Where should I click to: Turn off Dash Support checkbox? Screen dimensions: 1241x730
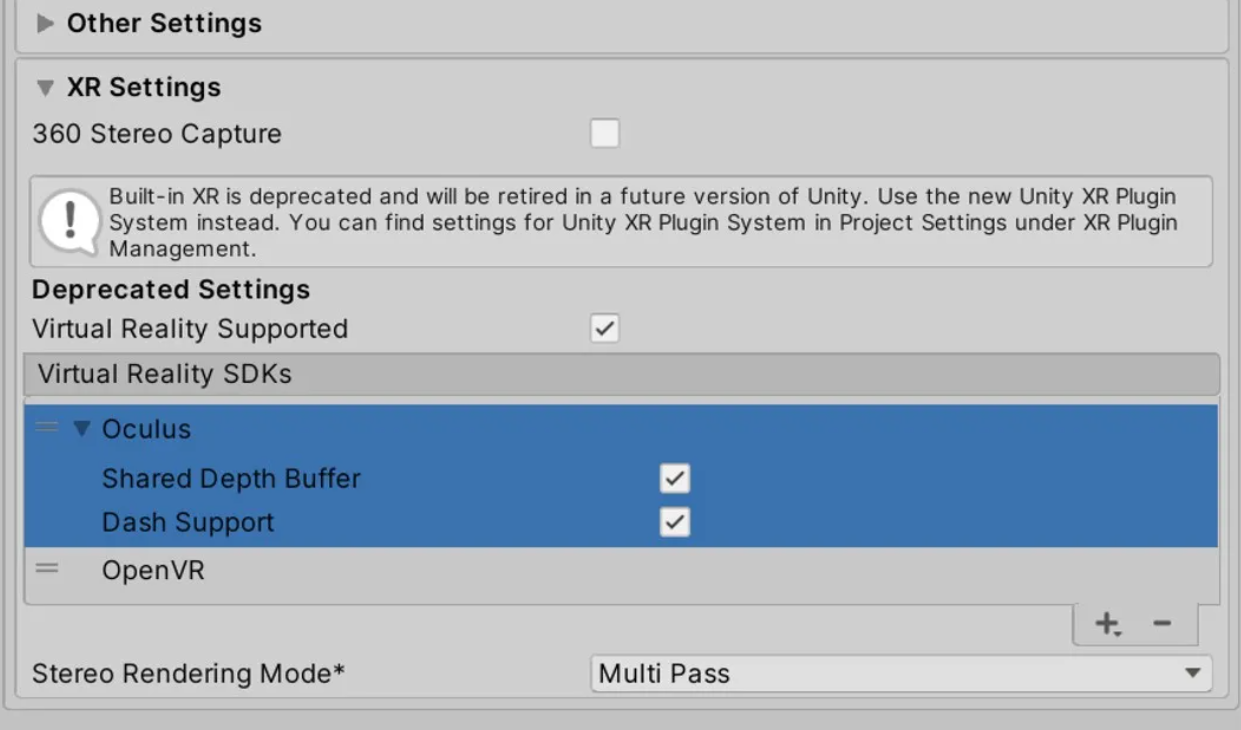click(675, 522)
